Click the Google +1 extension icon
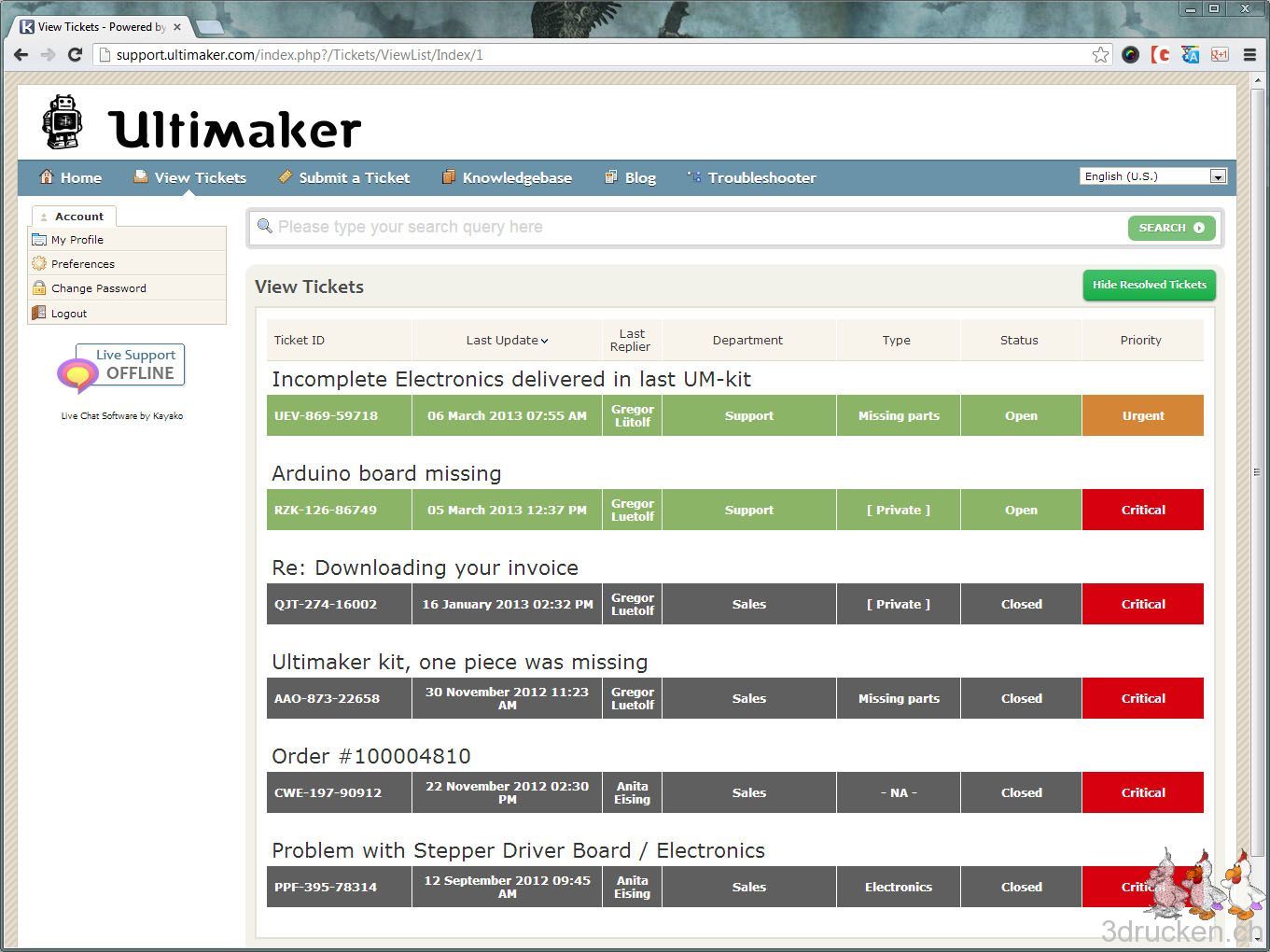This screenshot has width=1270, height=952. click(x=1220, y=54)
